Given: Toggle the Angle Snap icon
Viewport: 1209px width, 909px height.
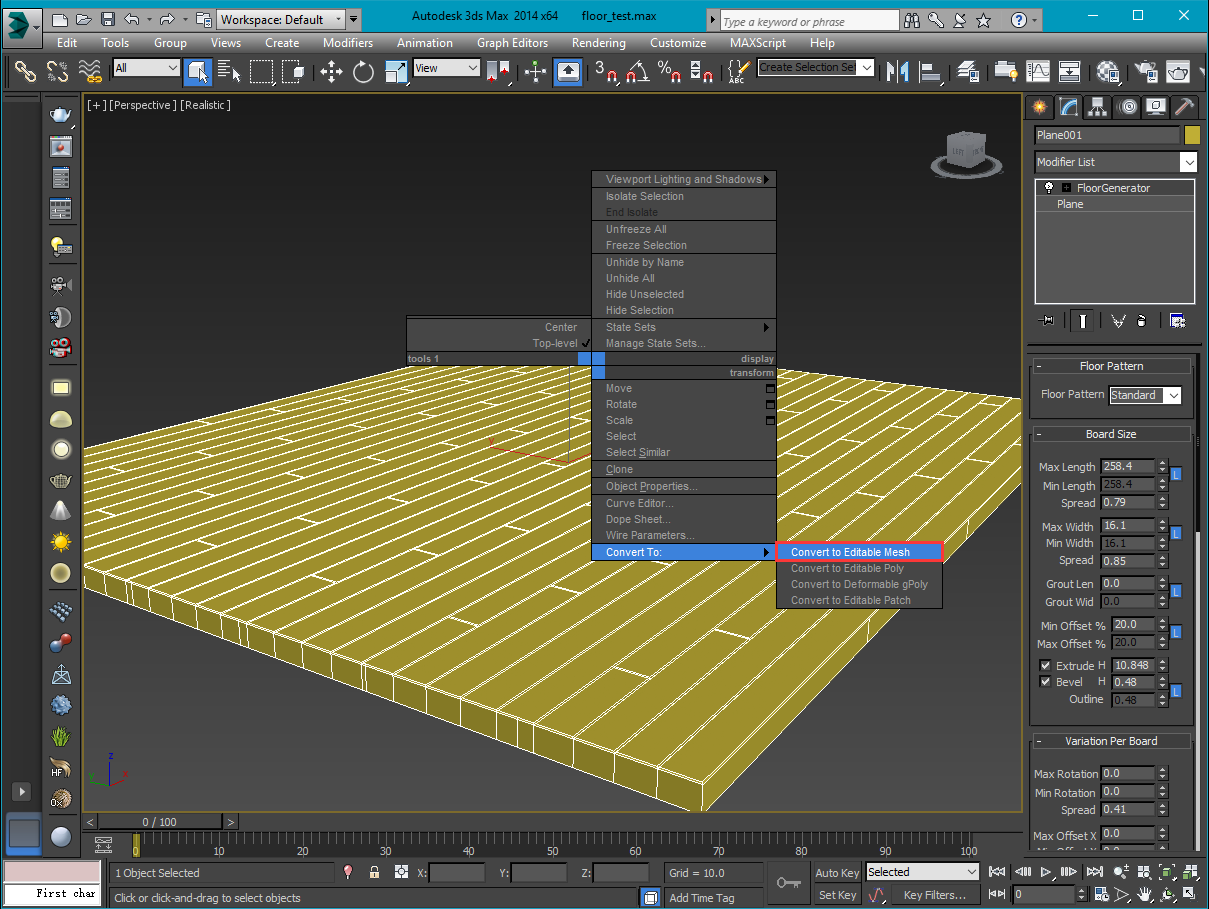Looking at the screenshot, I should (636, 71).
